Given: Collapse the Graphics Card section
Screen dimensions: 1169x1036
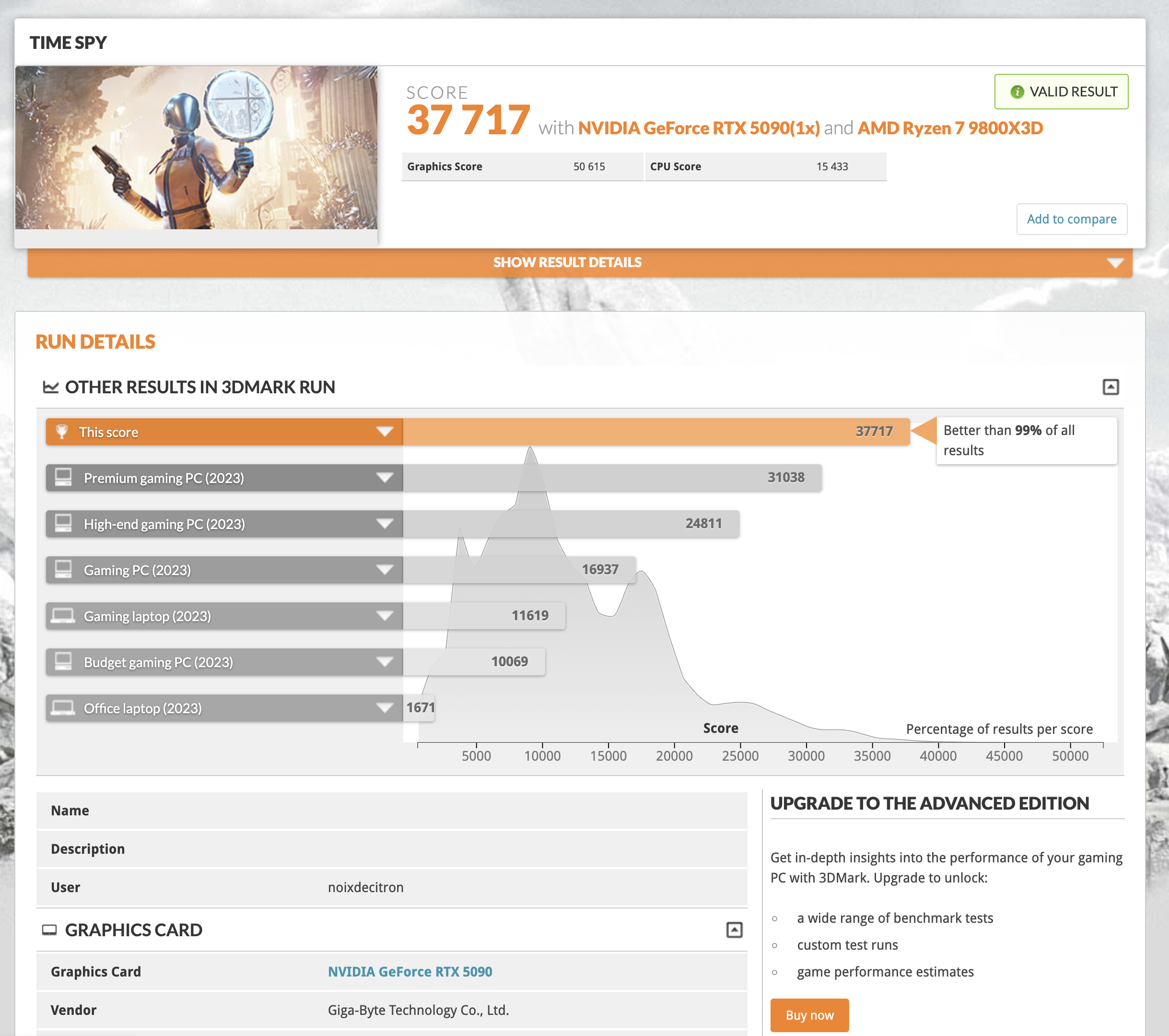Looking at the screenshot, I should (734, 930).
